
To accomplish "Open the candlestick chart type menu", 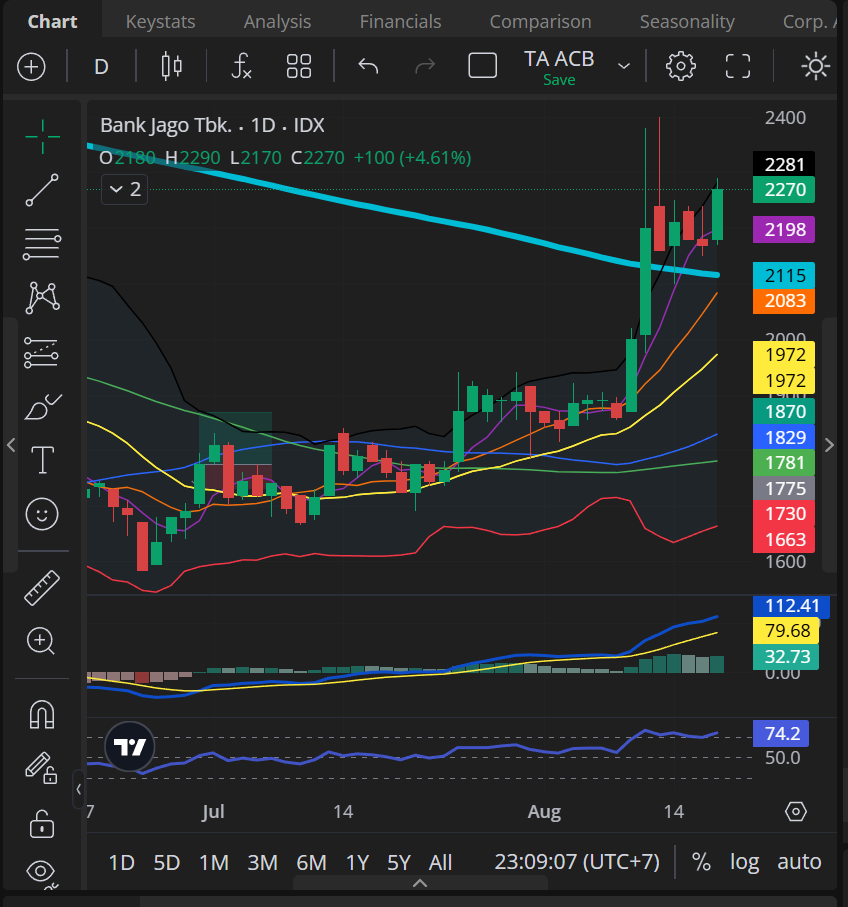I will [x=172, y=66].
